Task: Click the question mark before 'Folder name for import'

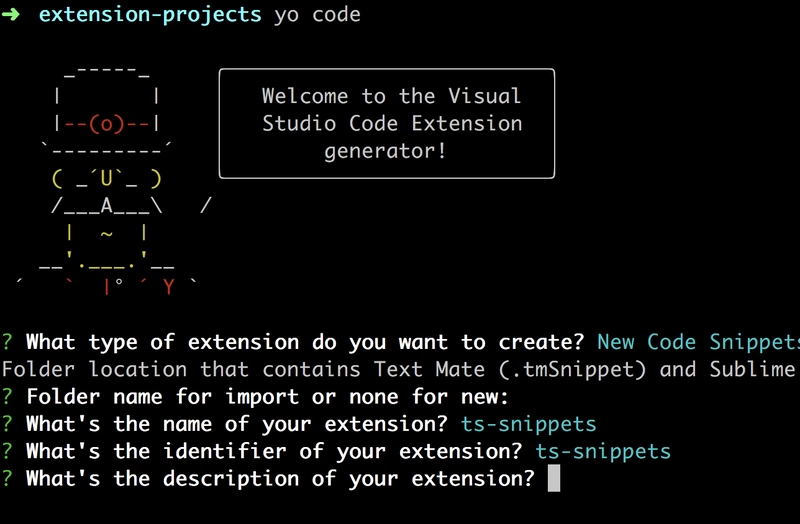Action: [8, 396]
